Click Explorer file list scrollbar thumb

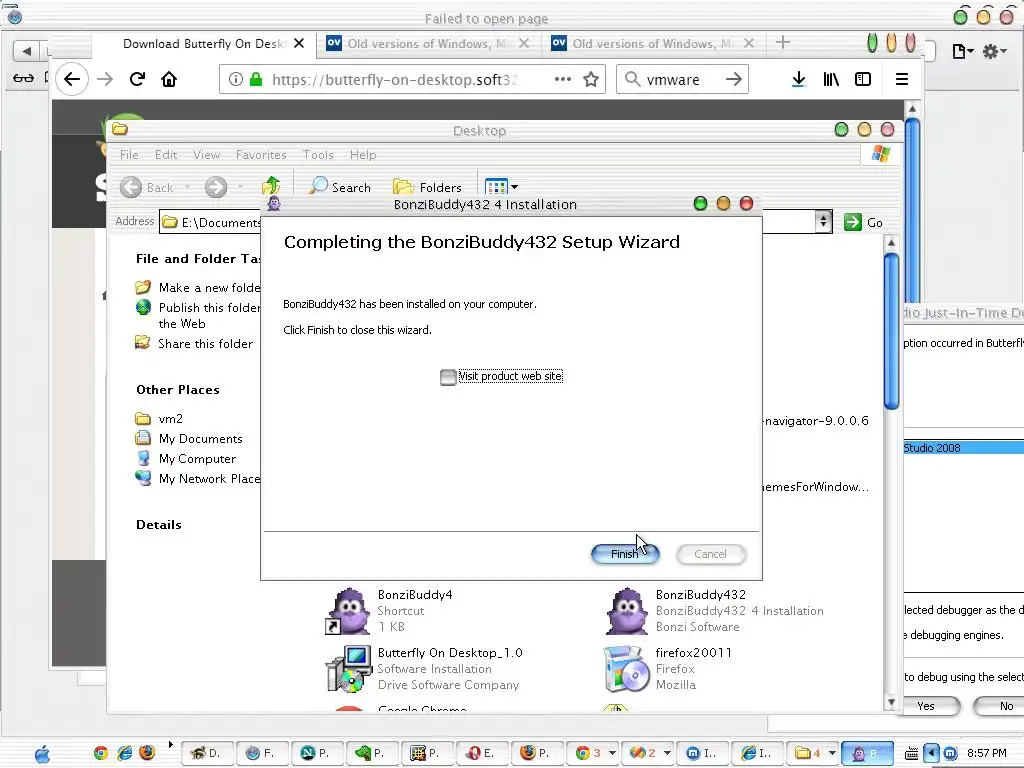[891, 331]
